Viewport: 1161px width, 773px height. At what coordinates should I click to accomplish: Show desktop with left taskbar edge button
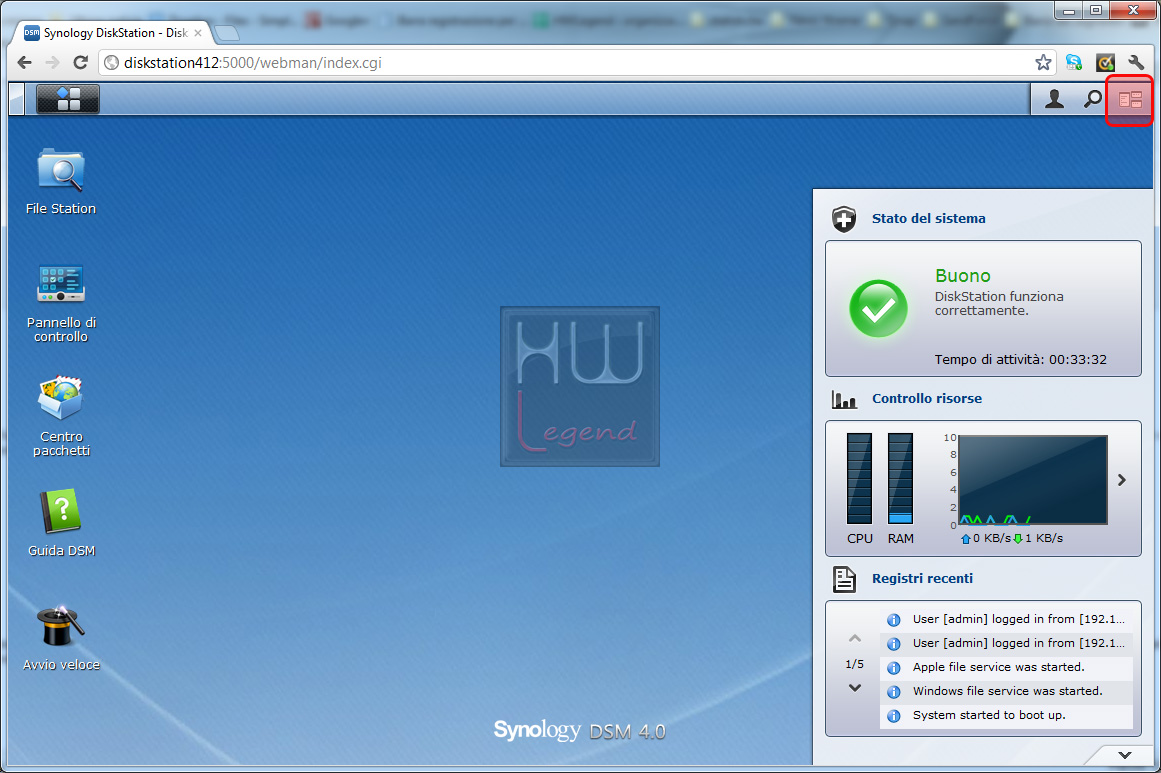click(16, 98)
